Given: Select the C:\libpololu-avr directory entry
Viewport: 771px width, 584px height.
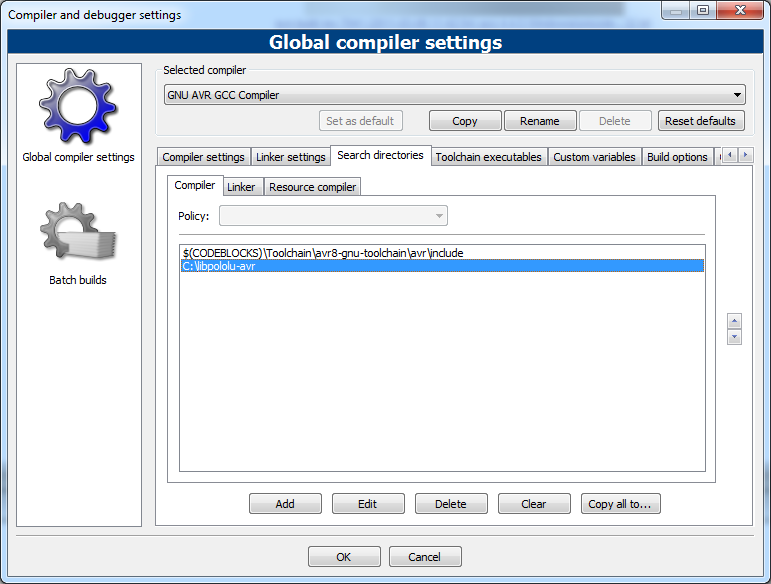Looking at the screenshot, I should tap(218, 266).
